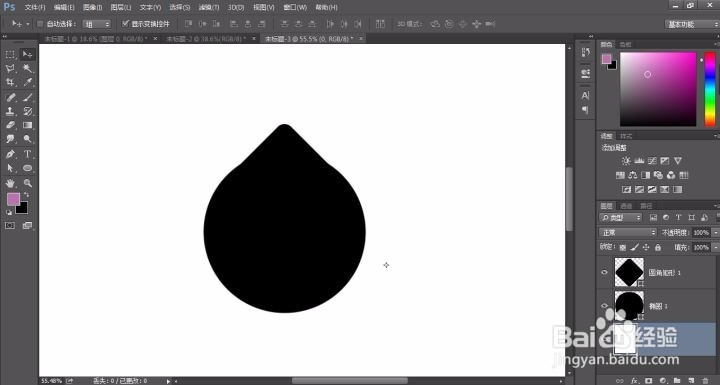Toggle lock position icon
The width and height of the screenshot is (720, 385).
pyautogui.click(x=646, y=247)
